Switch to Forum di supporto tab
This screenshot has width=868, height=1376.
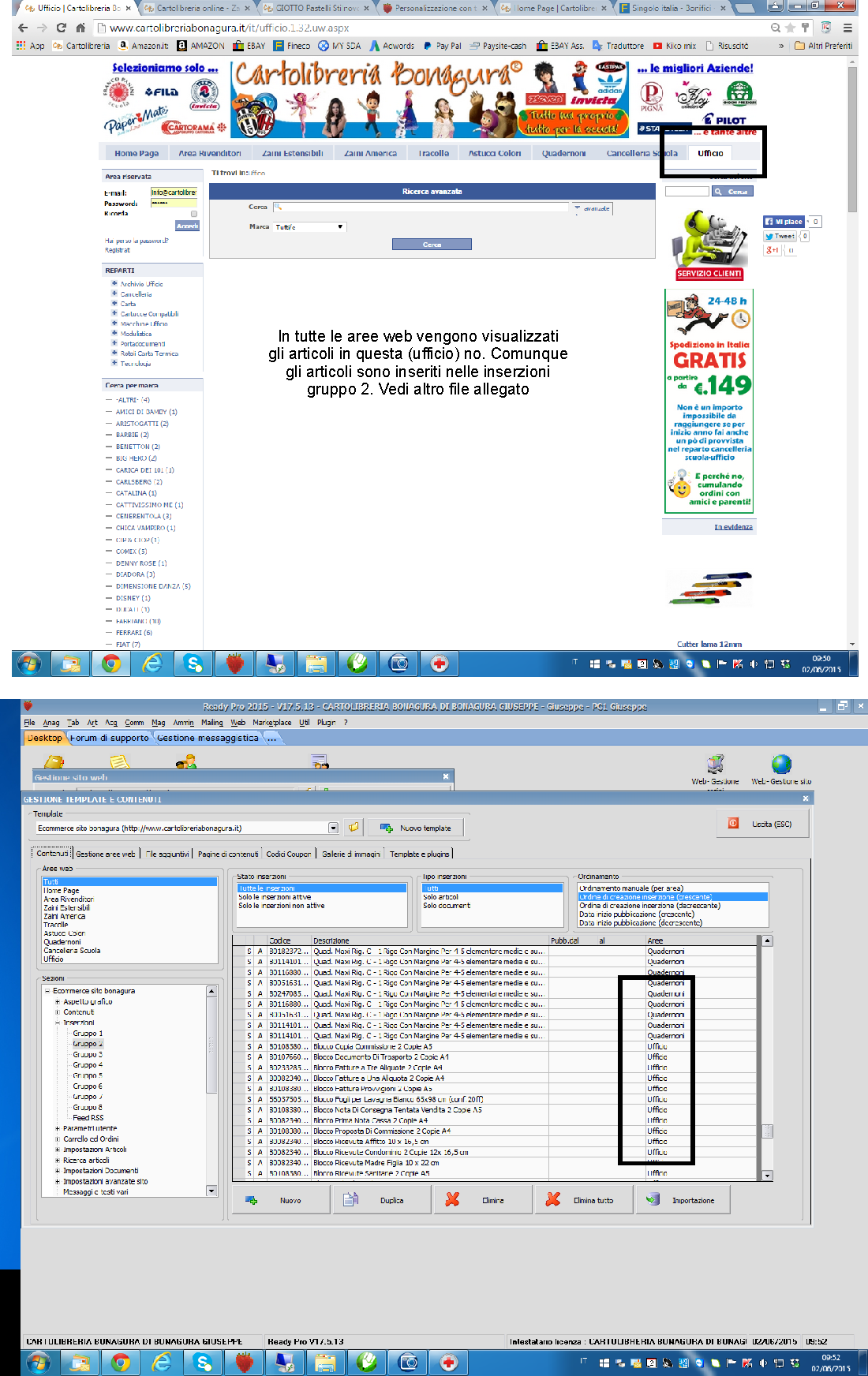pos(110,738)
